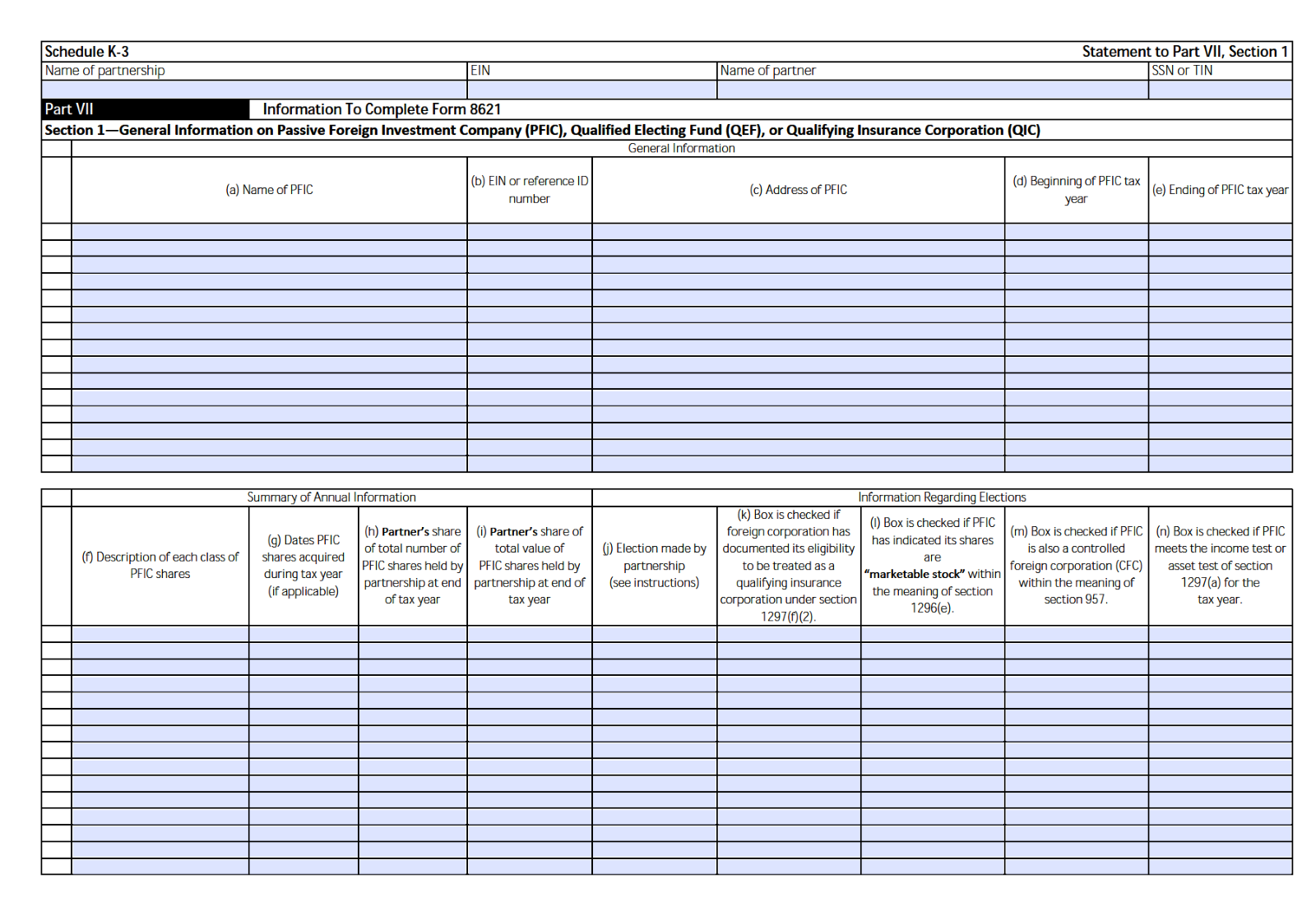Select first row EIN or reference ID cell
This screenshot has width=1316, height=911.
(529, 232)
